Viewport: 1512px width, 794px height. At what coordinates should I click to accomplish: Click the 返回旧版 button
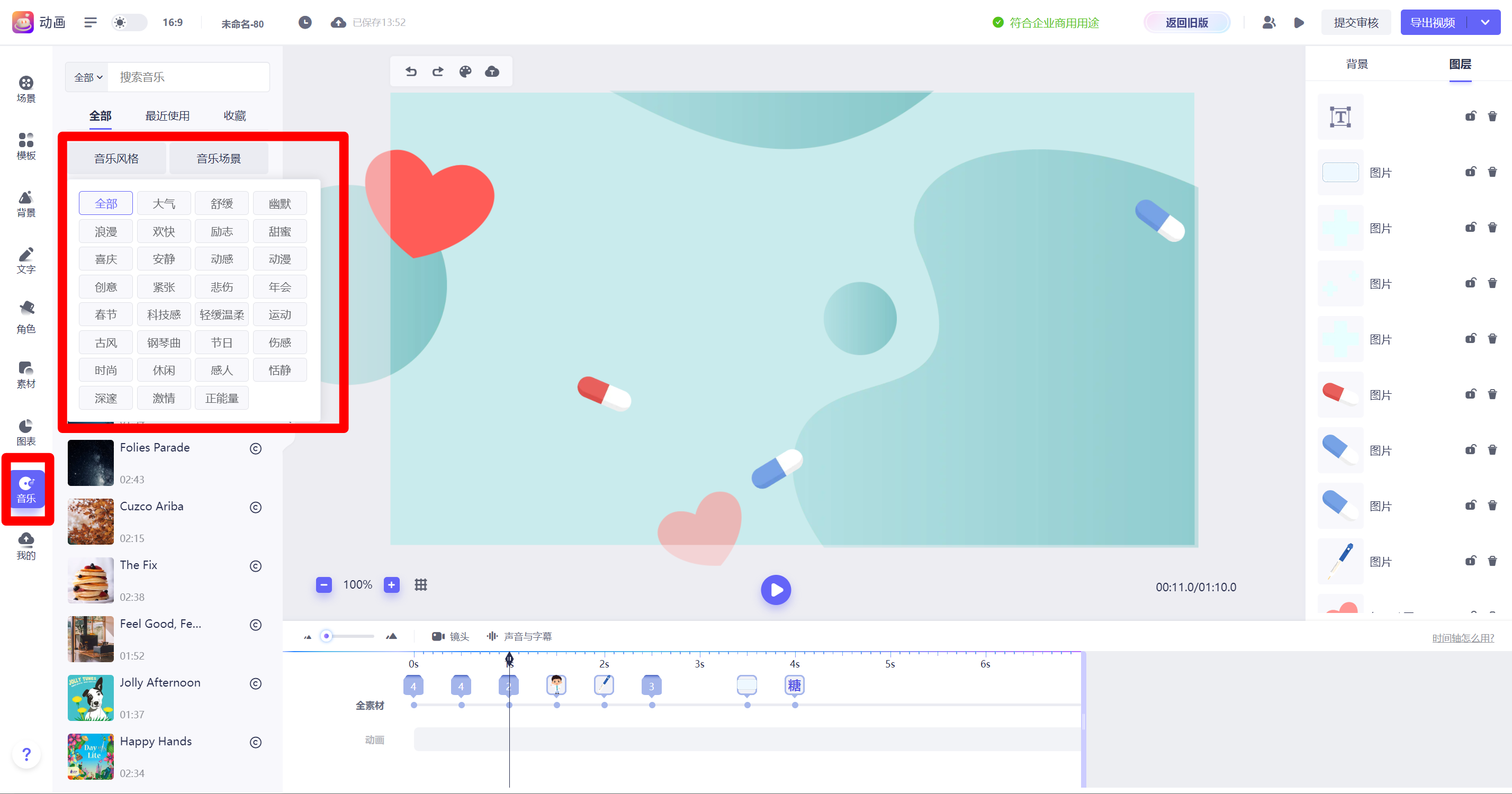pos(1186,22)
